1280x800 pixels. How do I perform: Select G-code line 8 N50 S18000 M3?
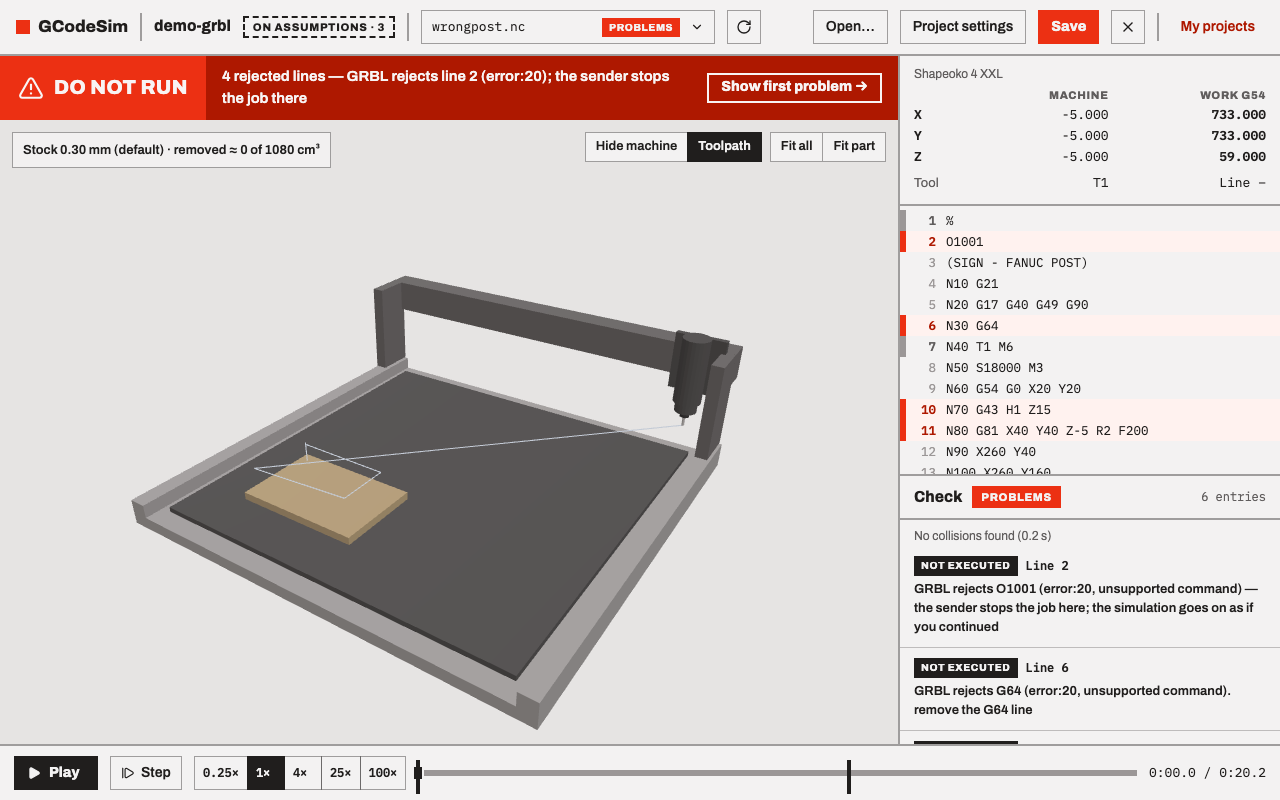1090,367
